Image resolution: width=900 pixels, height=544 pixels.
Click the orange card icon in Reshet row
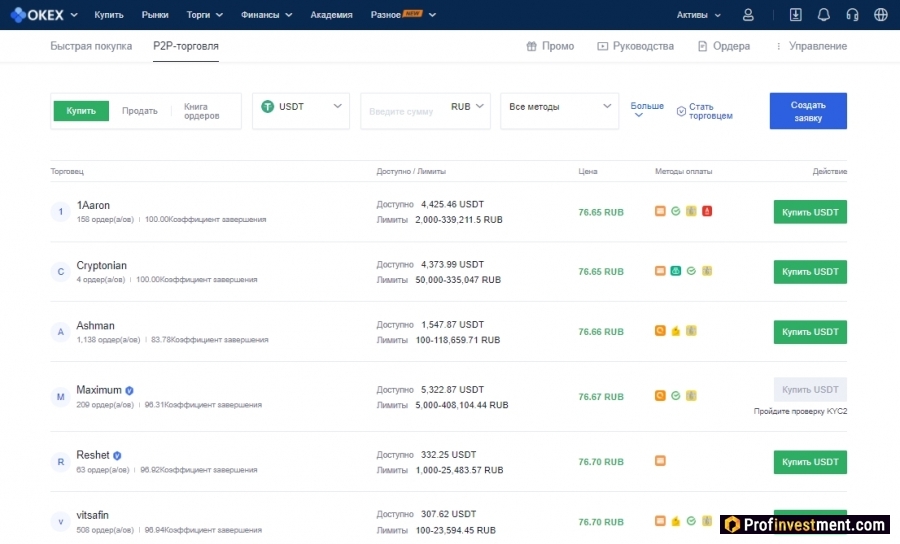(x=660, y=461)
